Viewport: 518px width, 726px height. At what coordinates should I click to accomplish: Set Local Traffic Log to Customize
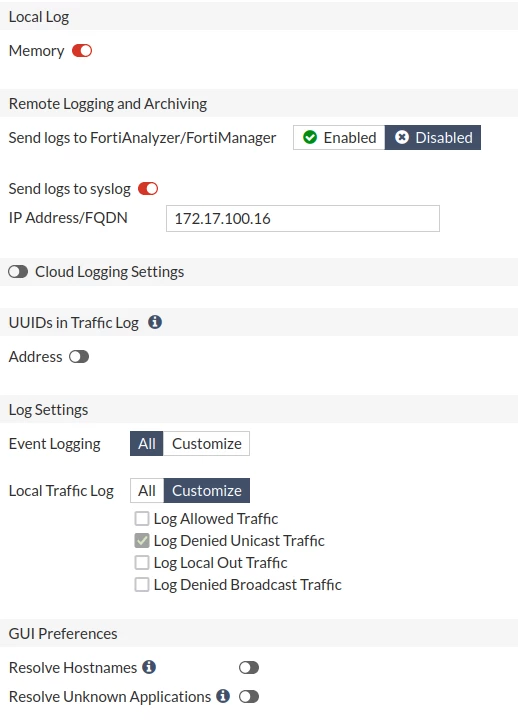tap(206, 490)
